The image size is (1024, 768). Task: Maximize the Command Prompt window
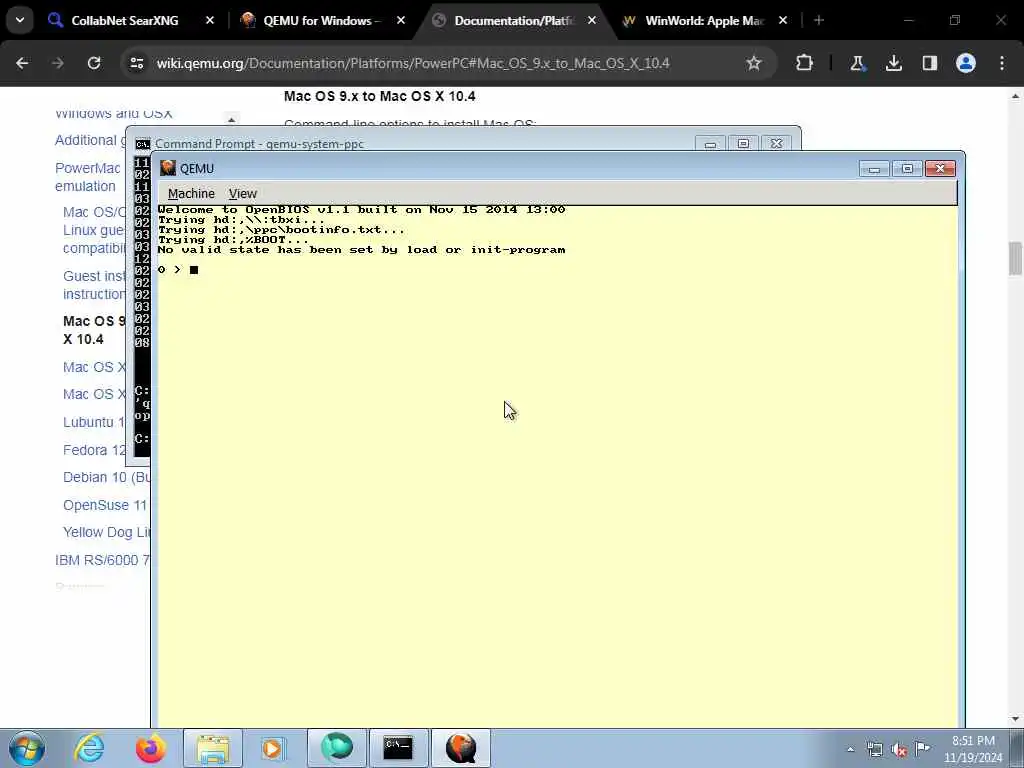pos(743,143)
